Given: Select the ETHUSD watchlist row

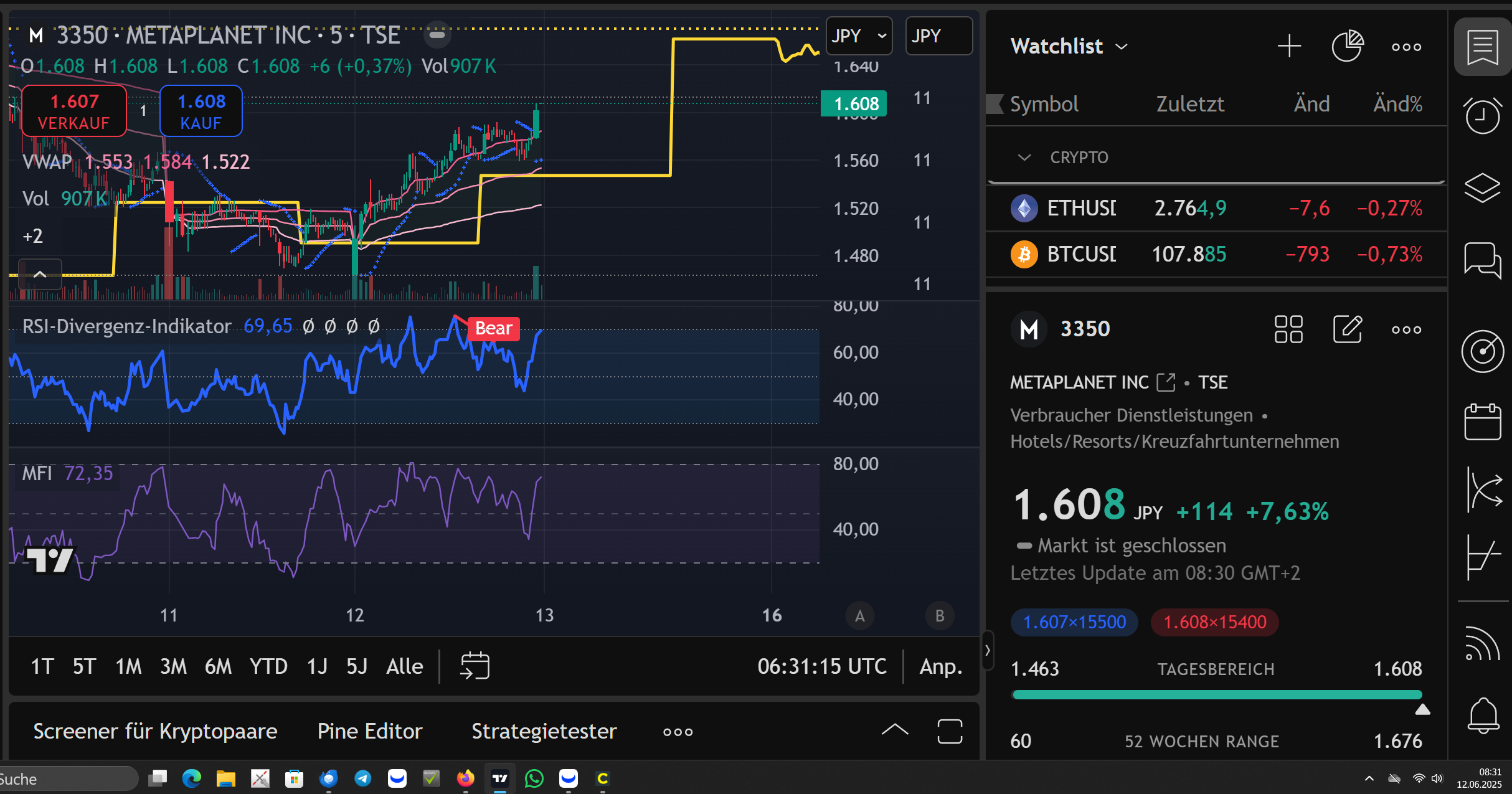Looking at the screenshot, I should pos(1216,207).
